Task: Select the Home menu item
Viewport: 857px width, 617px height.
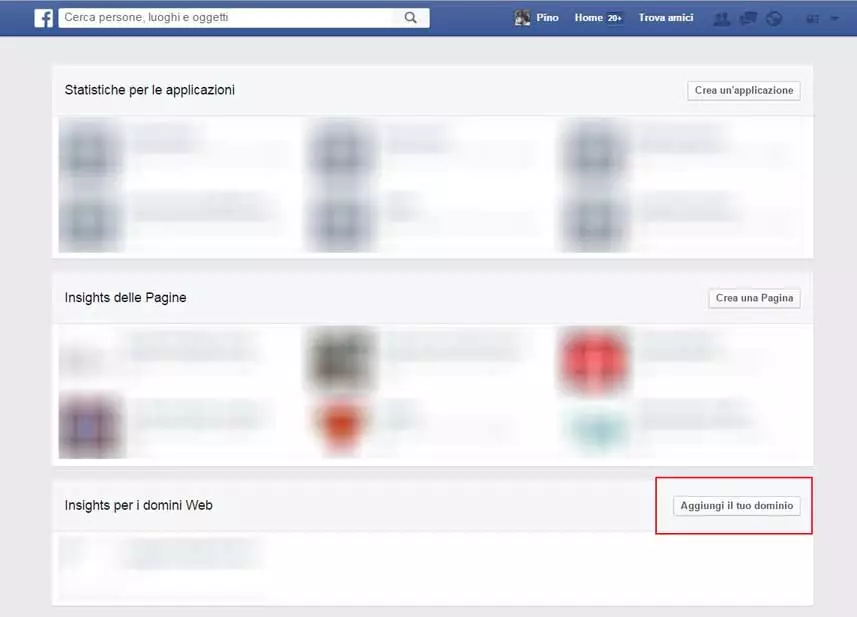Action: click(x=588, y=17)
